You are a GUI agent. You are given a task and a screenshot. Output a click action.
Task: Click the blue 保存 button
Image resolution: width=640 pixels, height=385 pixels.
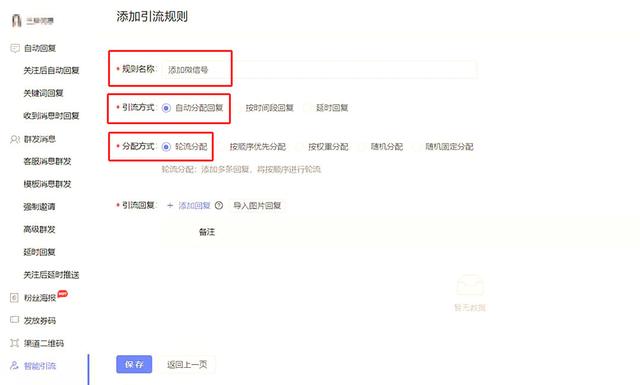[x=134, y=364]
